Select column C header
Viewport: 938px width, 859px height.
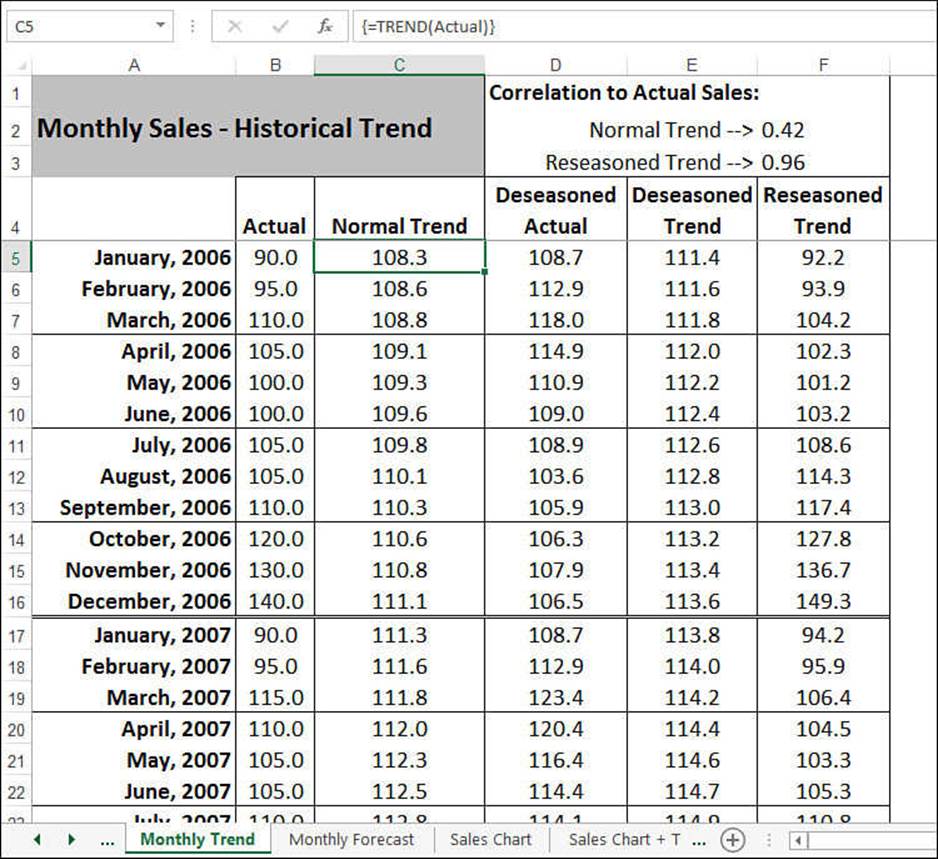tap(399, 65)
